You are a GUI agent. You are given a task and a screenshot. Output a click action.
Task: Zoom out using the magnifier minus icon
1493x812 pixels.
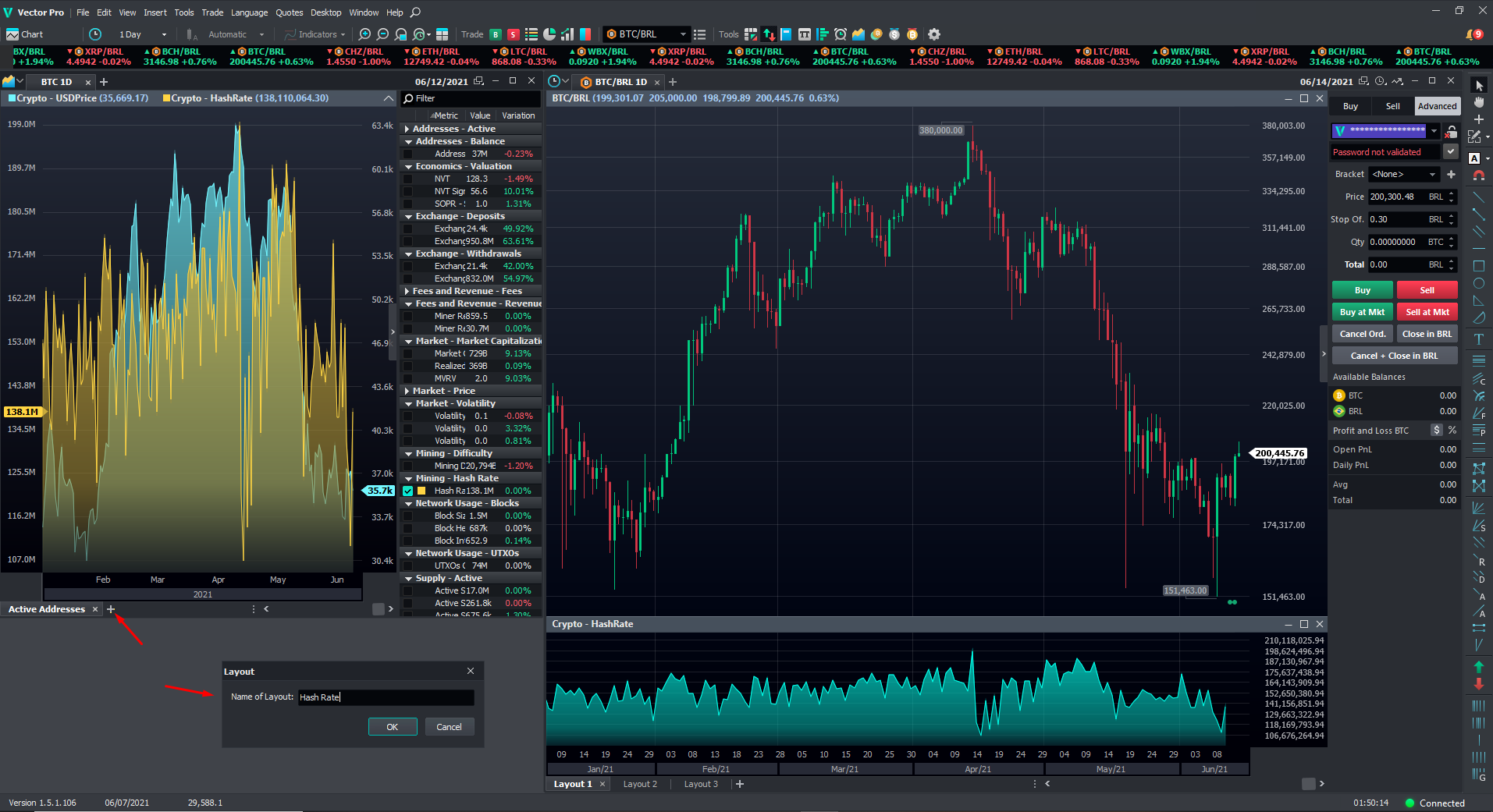(x=382, y=34)
